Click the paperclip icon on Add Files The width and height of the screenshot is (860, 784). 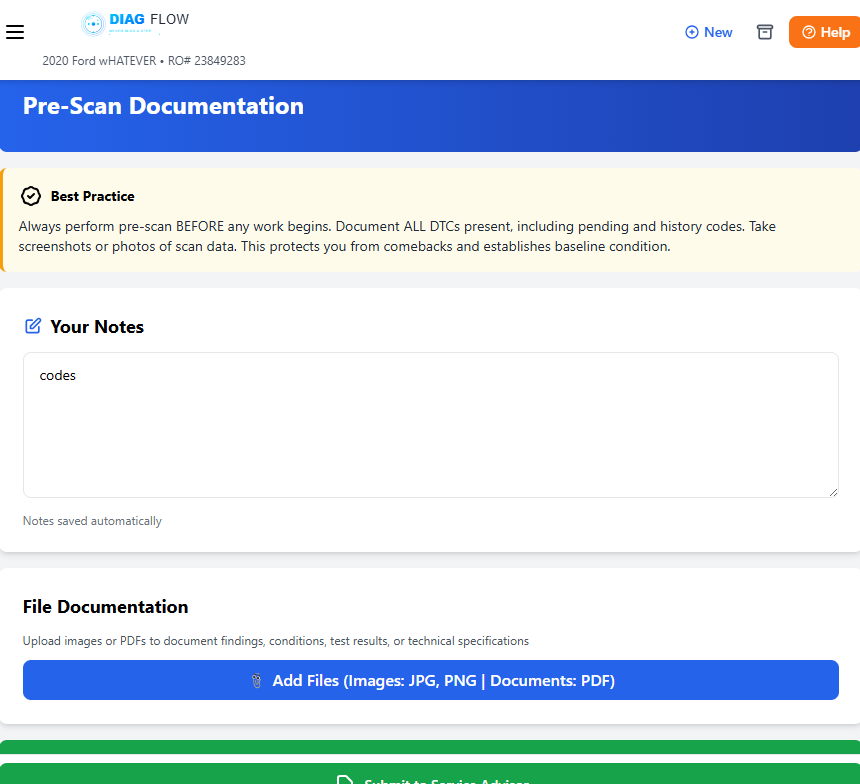click(x=256, y=681)
